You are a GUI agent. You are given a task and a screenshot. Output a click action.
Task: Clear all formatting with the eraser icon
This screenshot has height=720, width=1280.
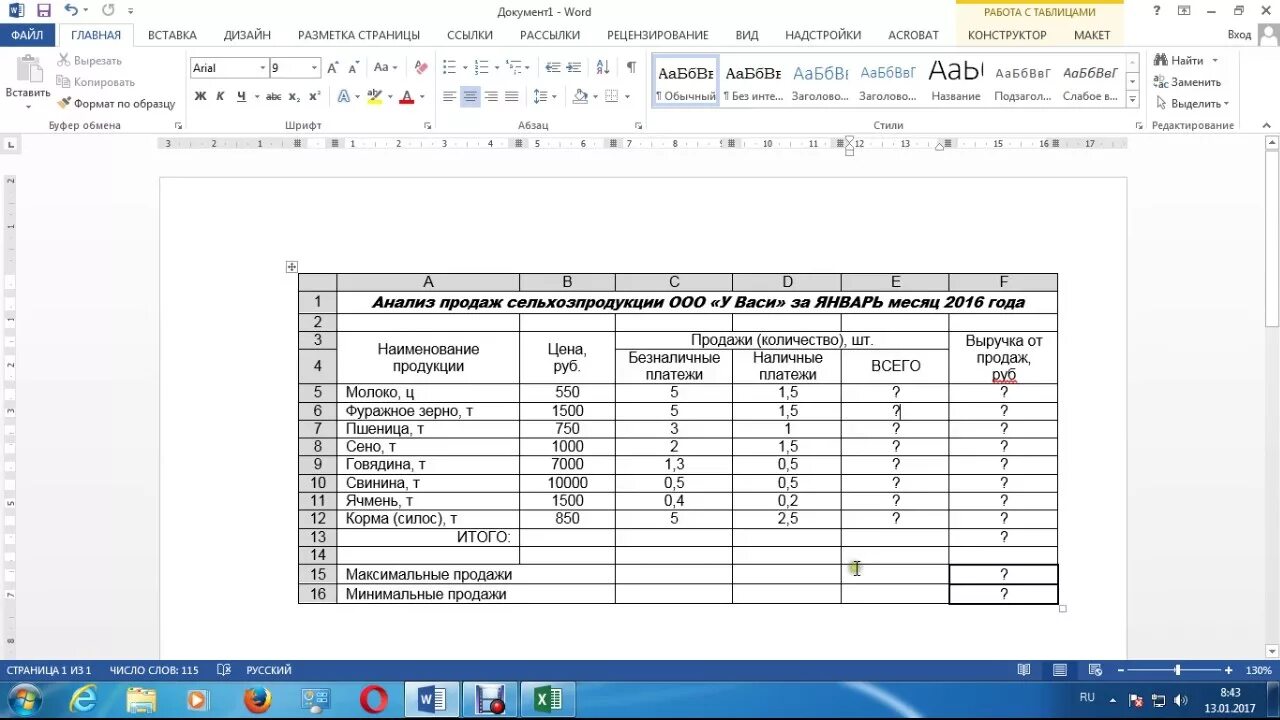(421, 68)
